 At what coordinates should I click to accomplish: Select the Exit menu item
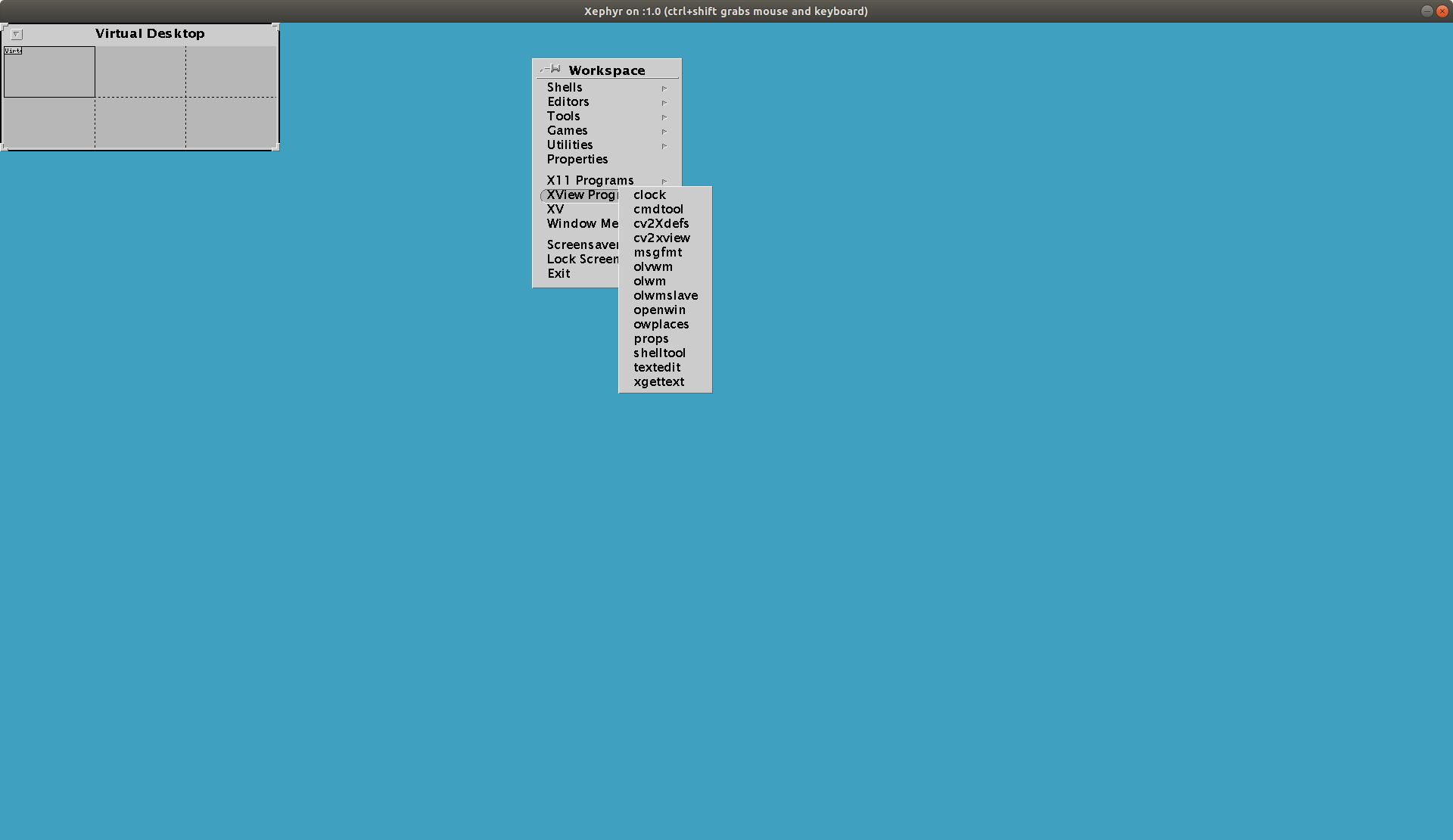(x=558, y=274)
